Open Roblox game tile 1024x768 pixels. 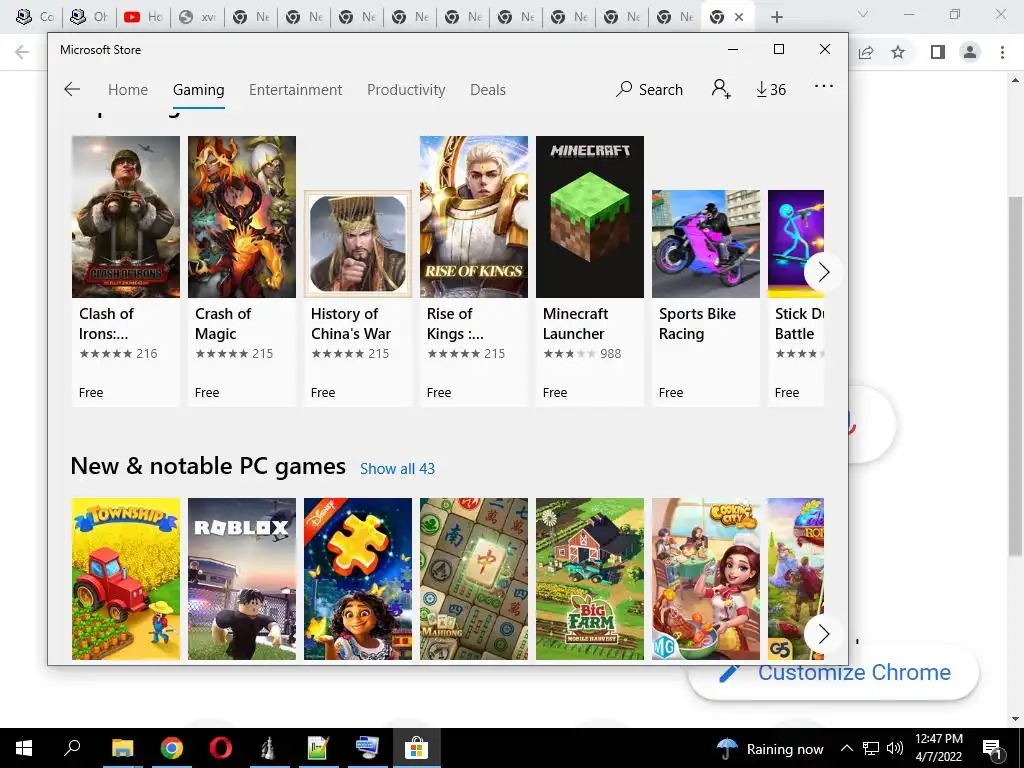tap(242, 579)
